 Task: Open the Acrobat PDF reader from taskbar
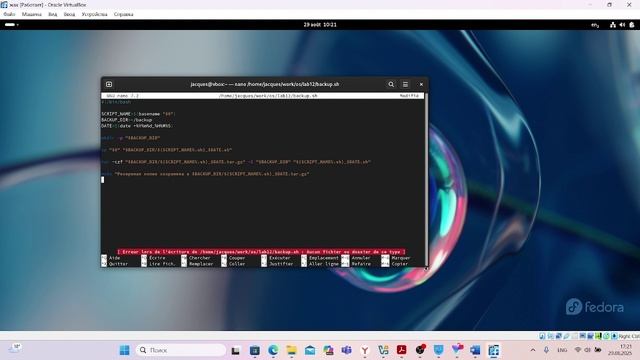coord(402,350)
